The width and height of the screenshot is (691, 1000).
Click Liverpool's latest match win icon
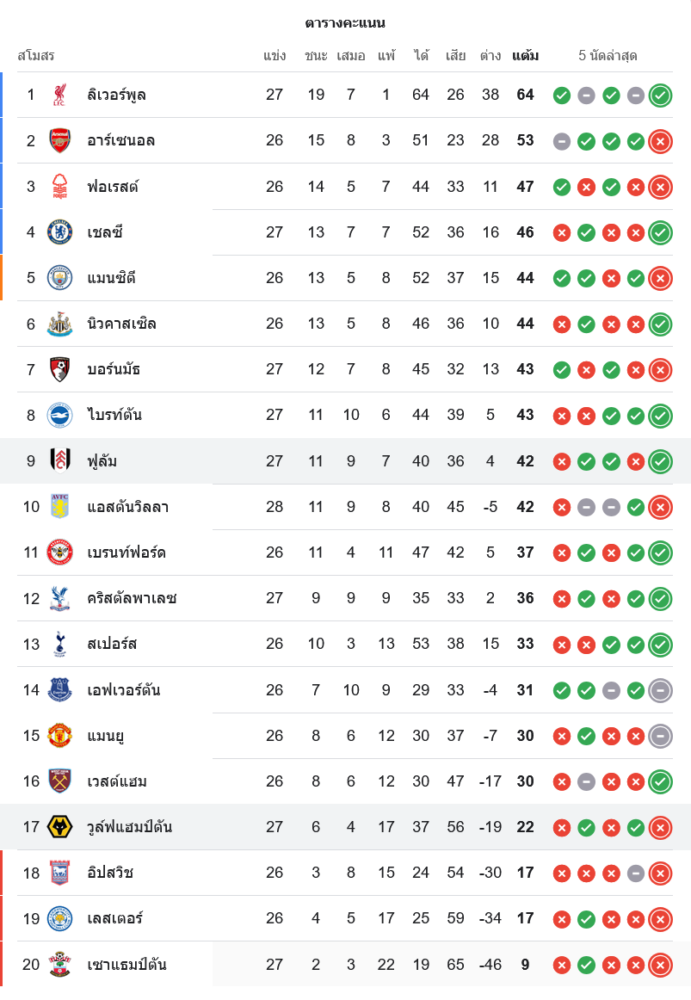coord(660,96)
